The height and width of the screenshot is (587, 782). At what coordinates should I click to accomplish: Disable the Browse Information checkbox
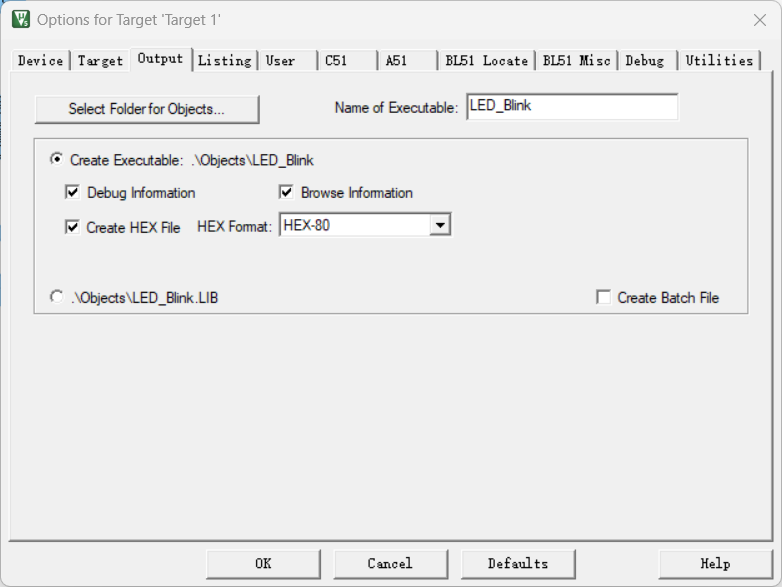click(286, 193)
